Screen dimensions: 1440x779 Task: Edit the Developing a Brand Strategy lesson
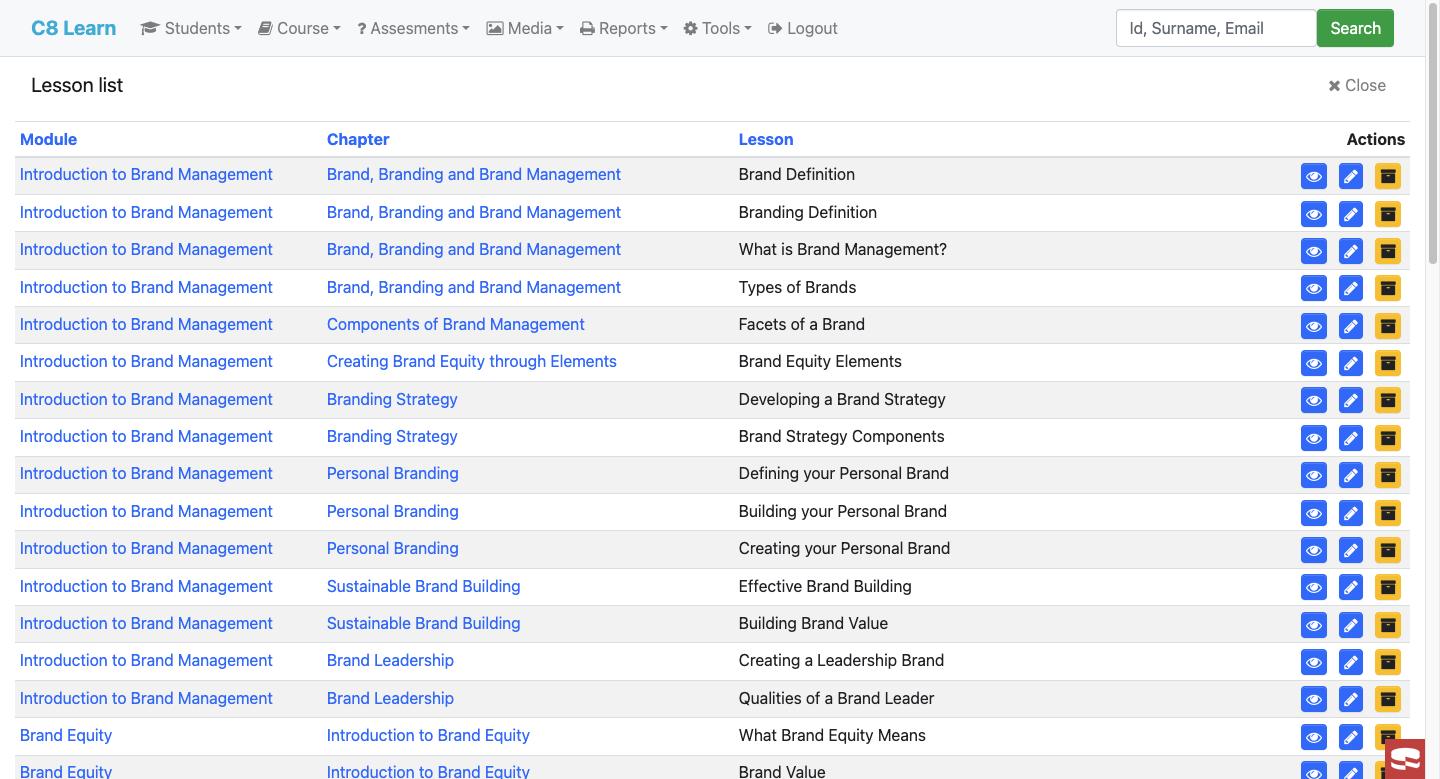(x=1350, y=400)
